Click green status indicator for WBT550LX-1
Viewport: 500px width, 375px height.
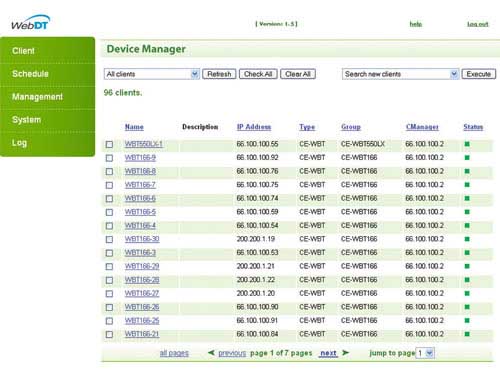(x=467, y=144)
